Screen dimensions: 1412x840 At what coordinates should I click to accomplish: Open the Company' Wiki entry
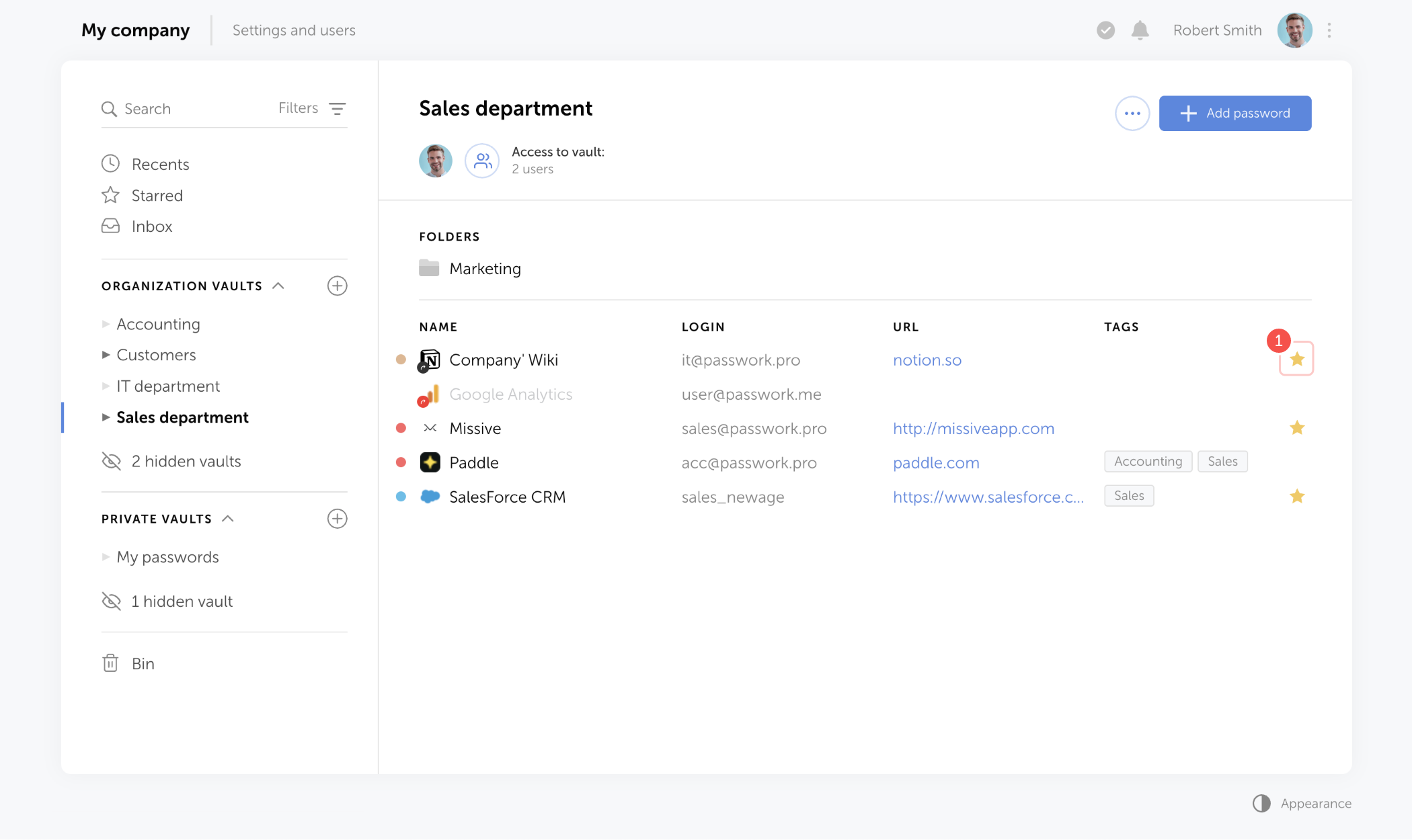click(x=504, y=360)
